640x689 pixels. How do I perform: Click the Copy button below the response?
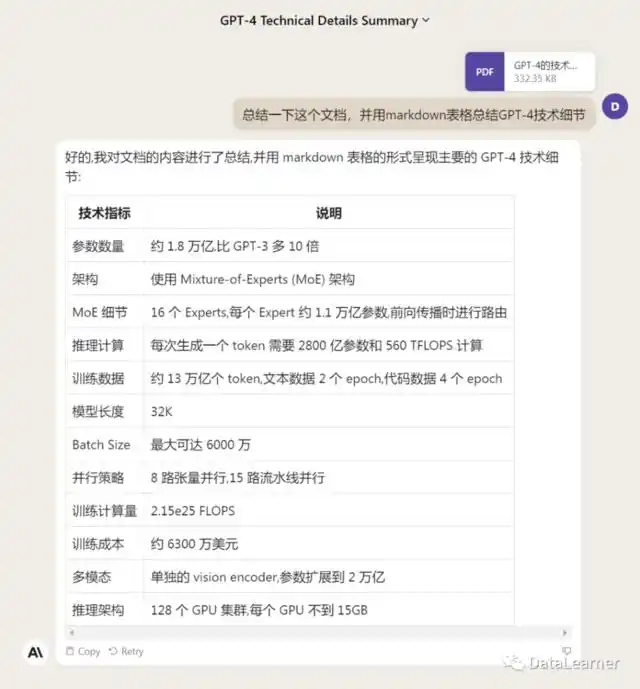click(x=83, y=651)
